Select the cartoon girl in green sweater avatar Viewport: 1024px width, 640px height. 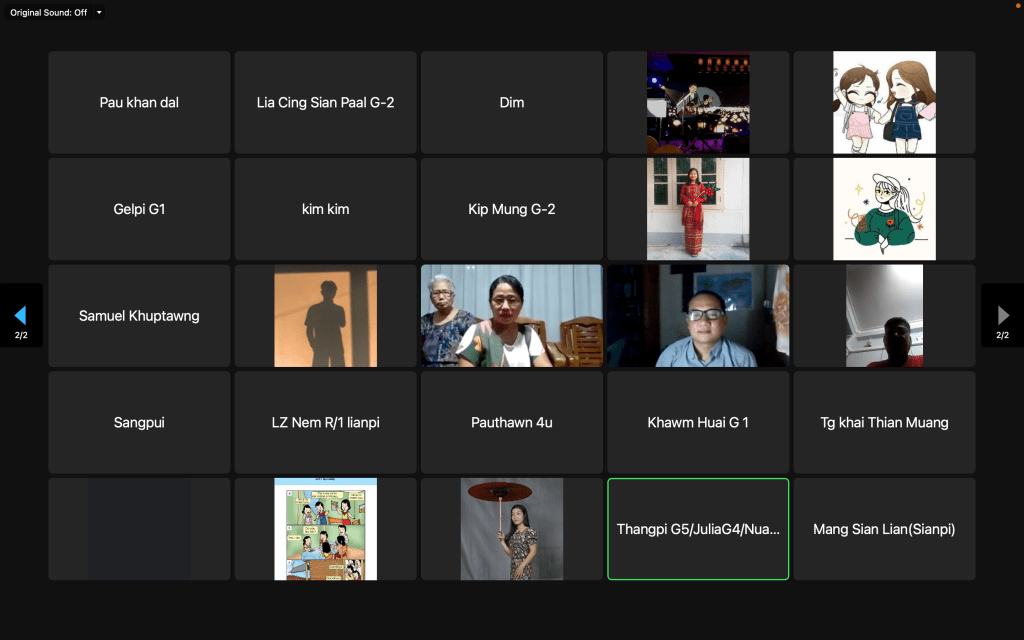884,209
